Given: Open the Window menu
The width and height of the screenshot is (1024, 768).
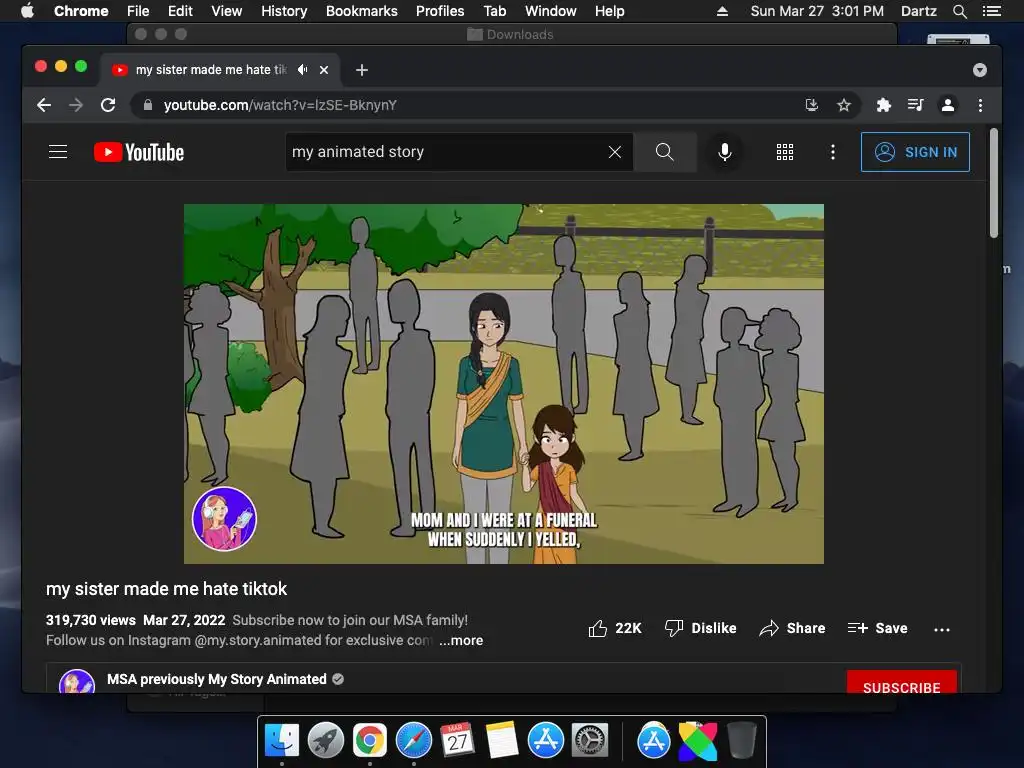Looking at the screenshot, I should click(551, 11).
